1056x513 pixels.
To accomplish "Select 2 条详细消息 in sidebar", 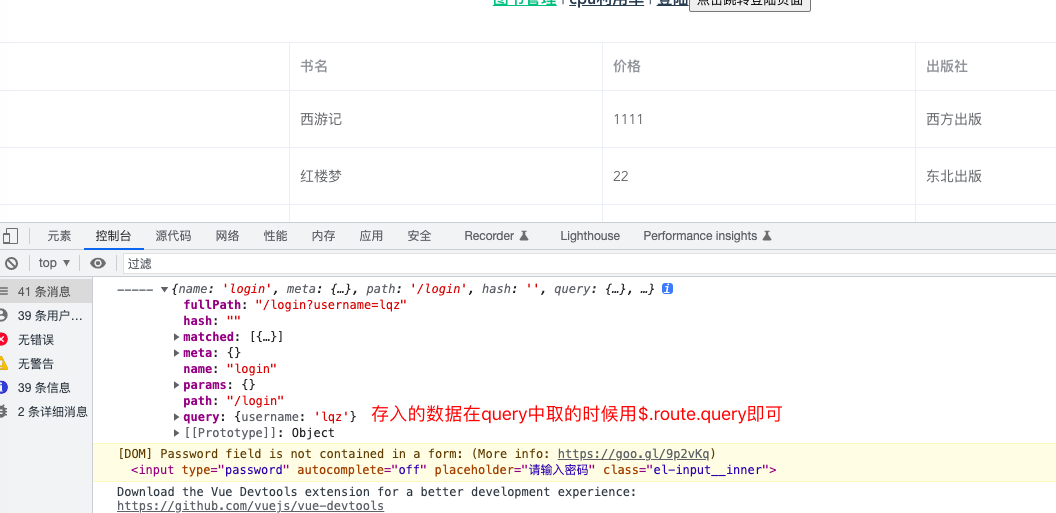I will tap(44, 412).
